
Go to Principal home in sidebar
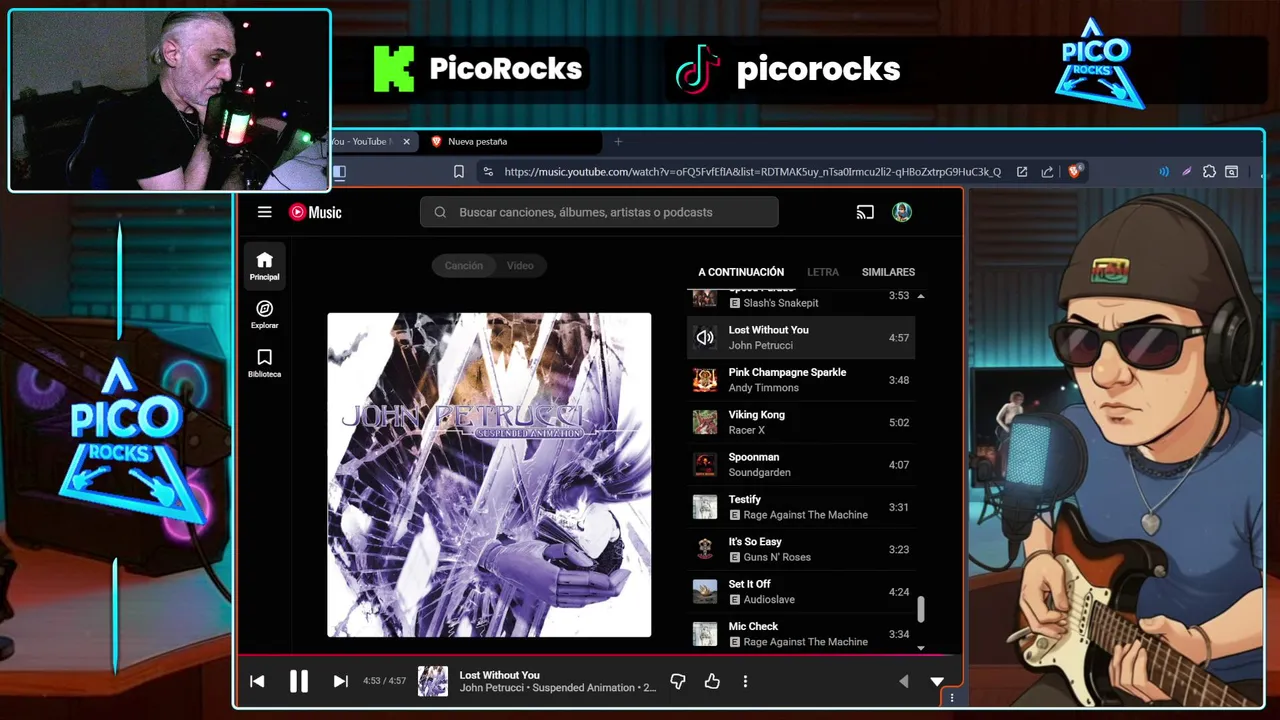coord(265,266)
